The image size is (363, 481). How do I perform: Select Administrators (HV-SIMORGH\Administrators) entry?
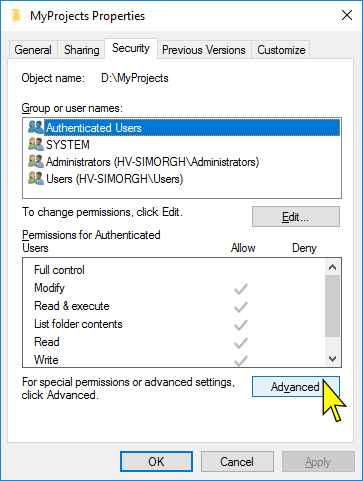click(152, 162)
